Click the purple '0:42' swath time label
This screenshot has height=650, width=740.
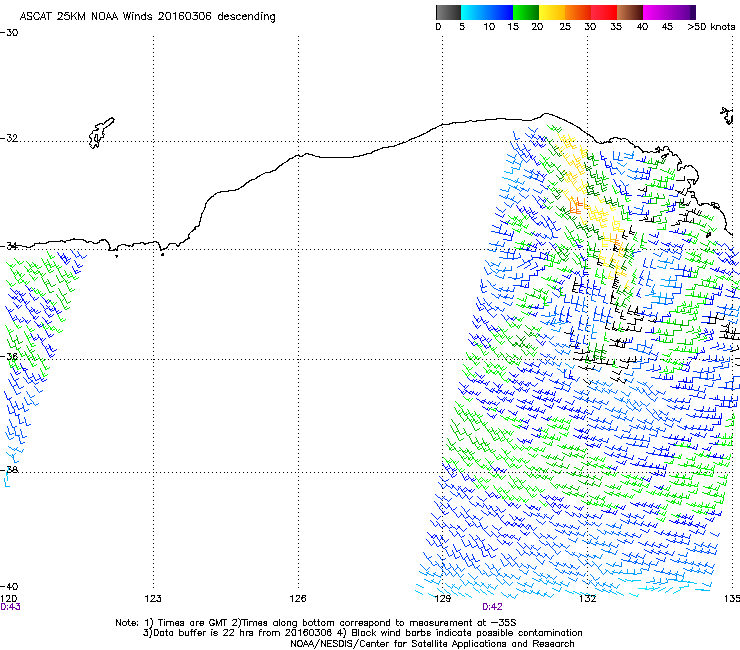pyautogui.click(x=492, y=607)
